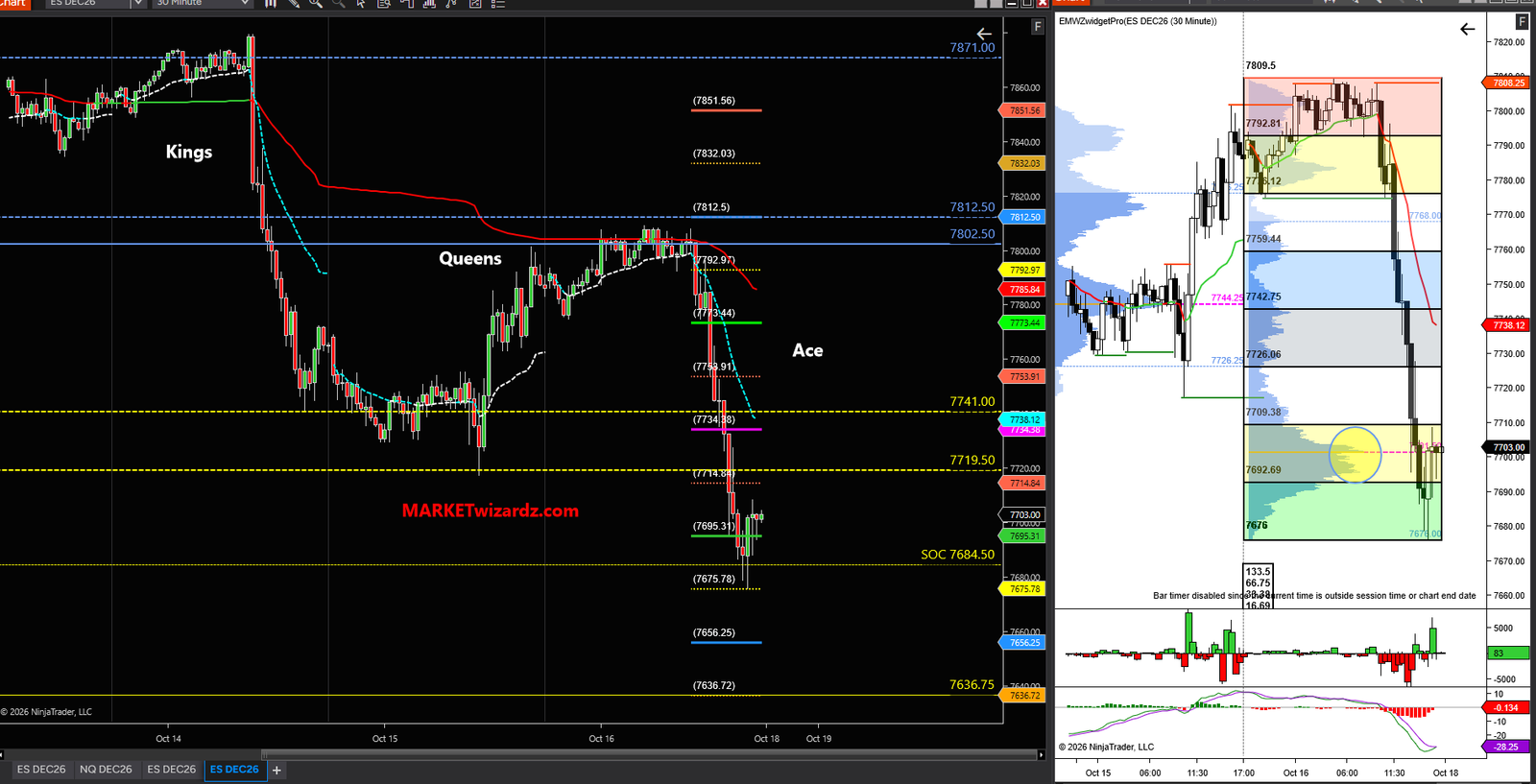Screen dimensions: 1536x784
Task: Open the bar type icon in toolbar
Action: pos(271,4)
